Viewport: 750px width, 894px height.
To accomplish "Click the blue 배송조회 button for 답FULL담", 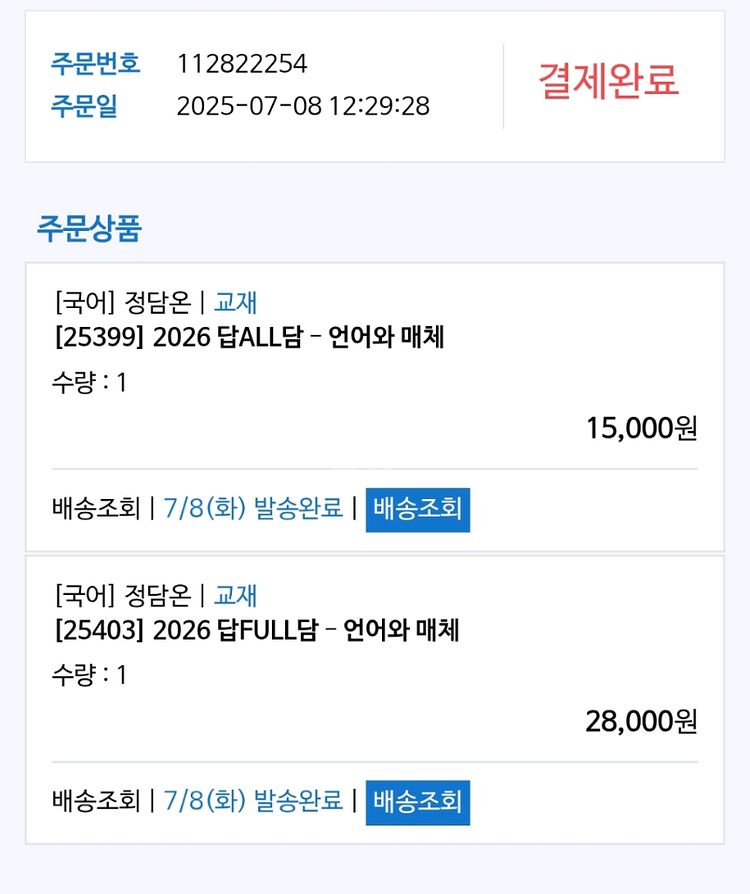I will point(417,802).
